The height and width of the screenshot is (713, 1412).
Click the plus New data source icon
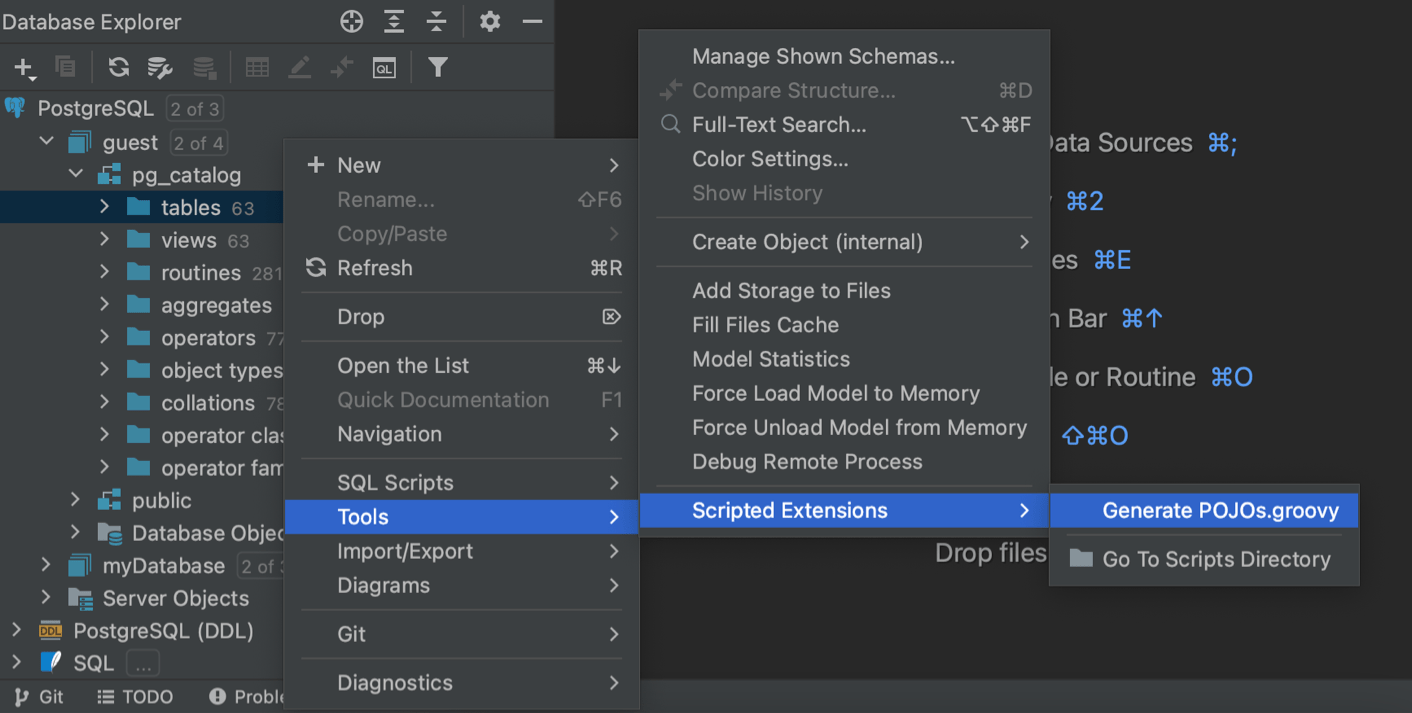23,67
